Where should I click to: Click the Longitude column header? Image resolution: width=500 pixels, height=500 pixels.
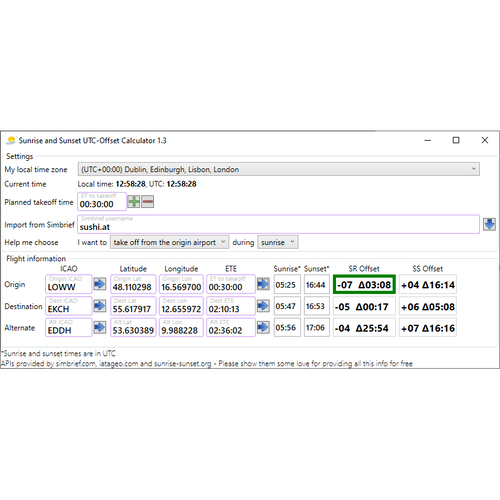(x=181, y=269)
